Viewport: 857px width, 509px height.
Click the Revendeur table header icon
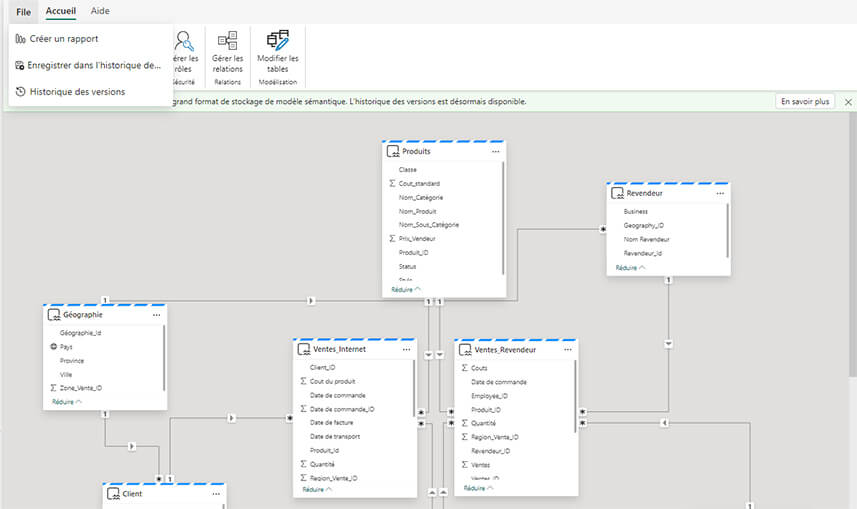tap(617, 193)
